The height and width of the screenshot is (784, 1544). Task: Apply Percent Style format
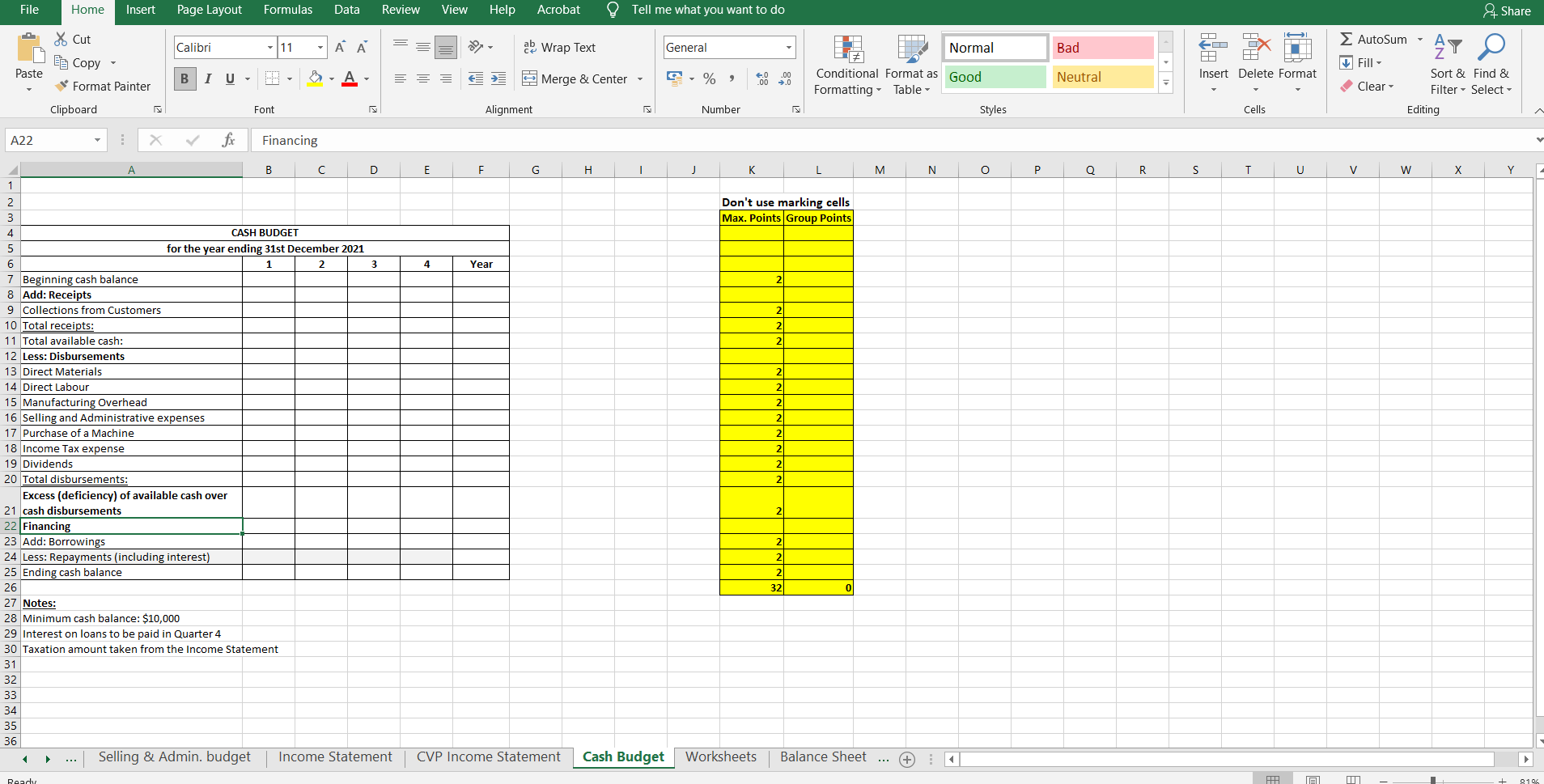[710, 78]
